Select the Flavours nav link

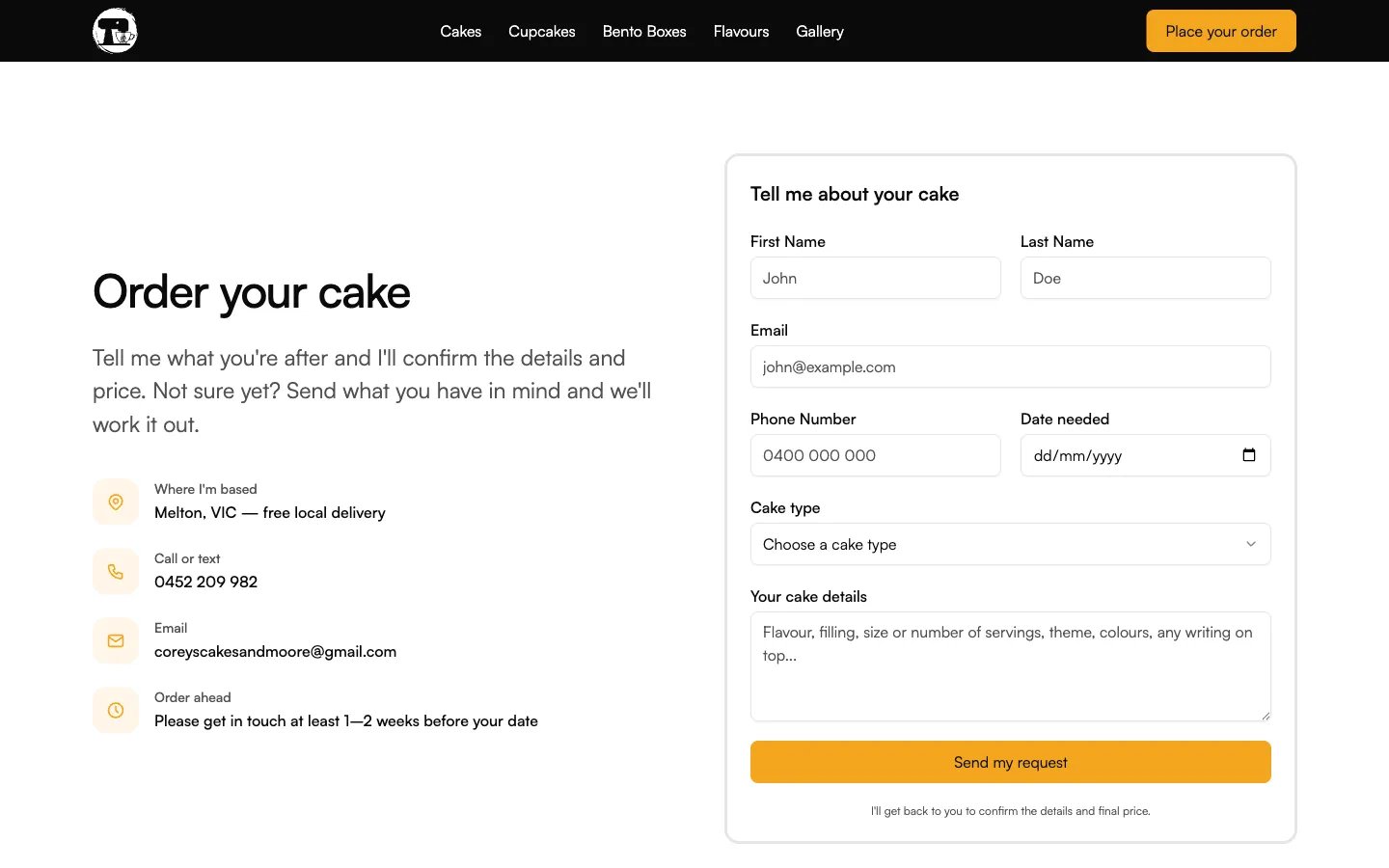click(x=741, y=31)
